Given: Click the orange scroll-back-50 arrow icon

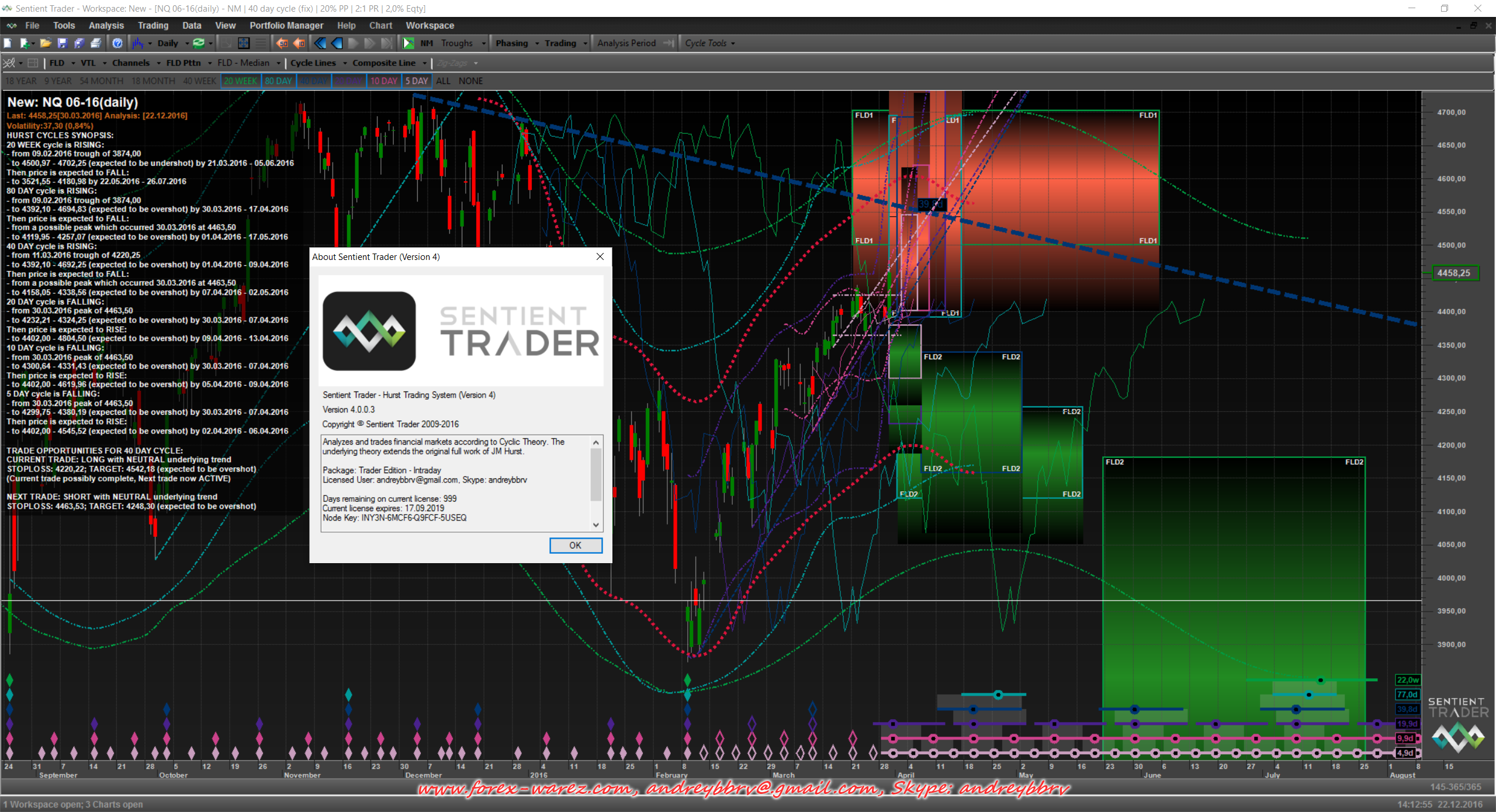Looking at the screenshot, I should click(282, 43).
